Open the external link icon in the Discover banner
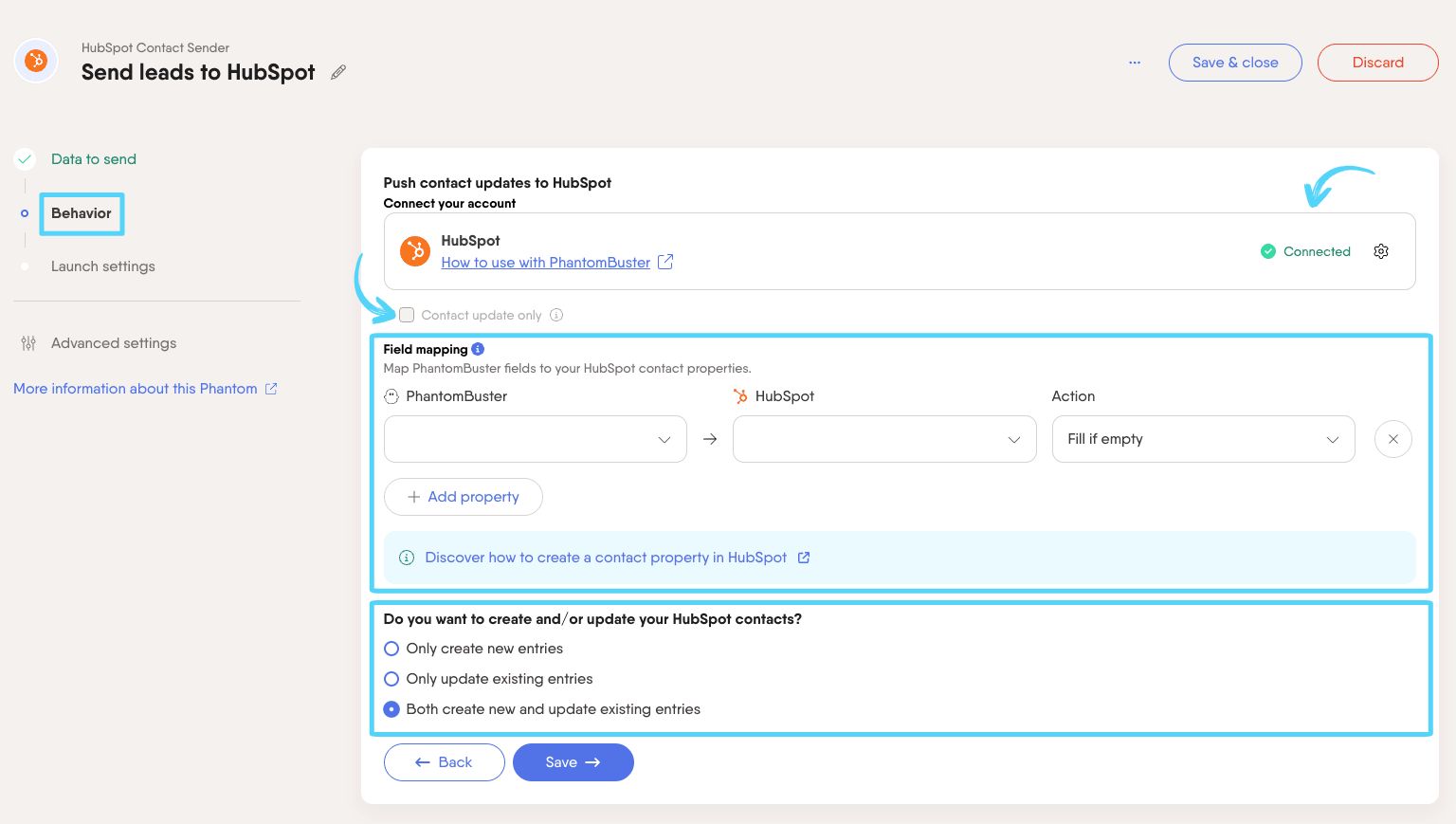 [804, 558]
